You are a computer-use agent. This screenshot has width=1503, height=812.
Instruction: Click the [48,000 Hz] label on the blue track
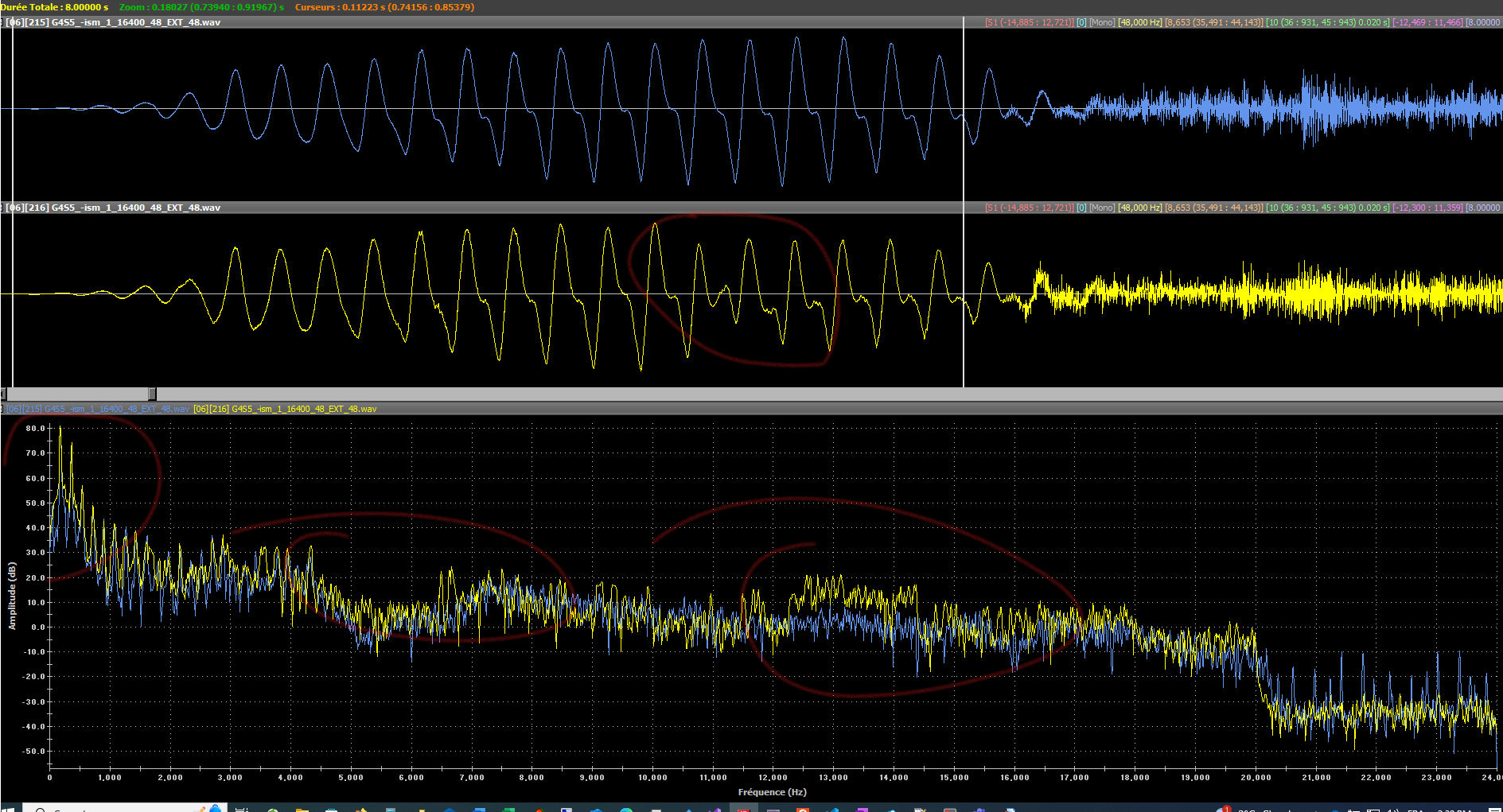click(x=1139, y=22)
